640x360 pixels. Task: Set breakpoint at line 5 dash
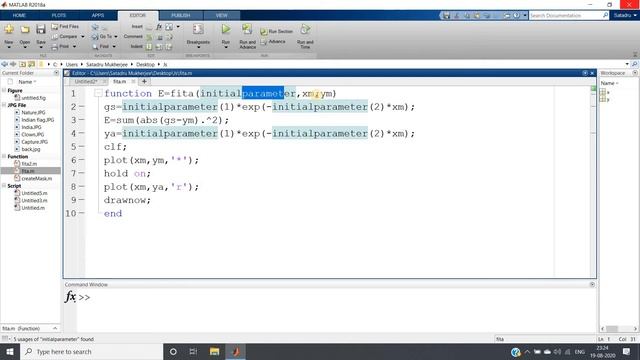pos(82,146)
